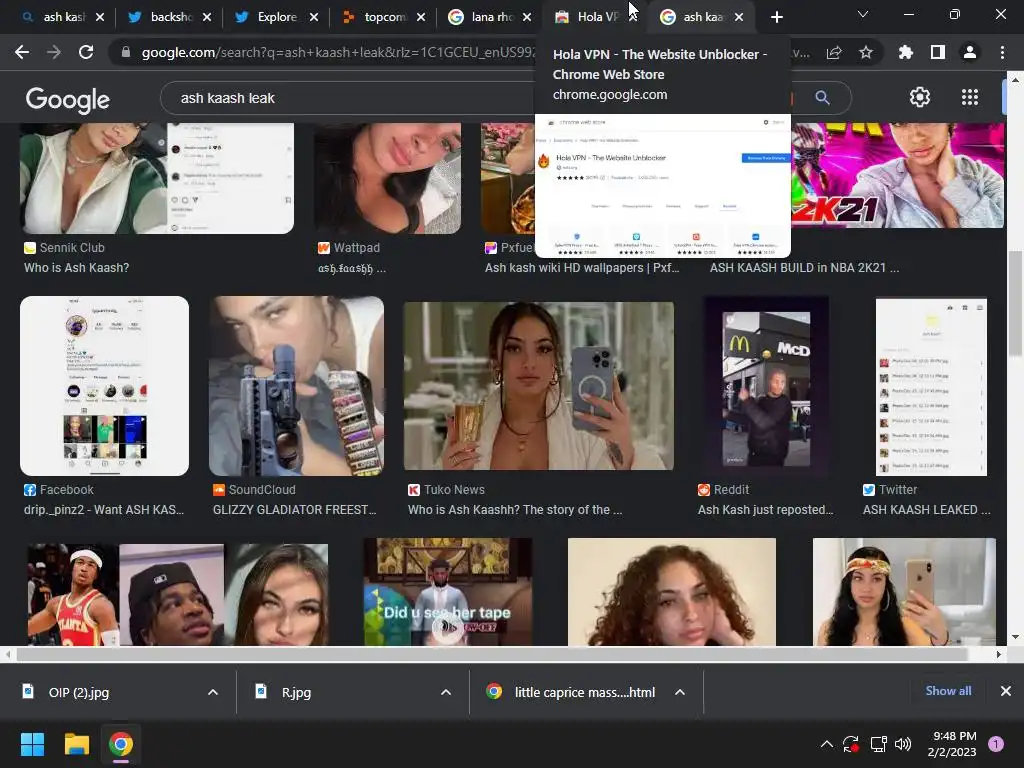Open the Chrome profile menu

coord(970,52)
